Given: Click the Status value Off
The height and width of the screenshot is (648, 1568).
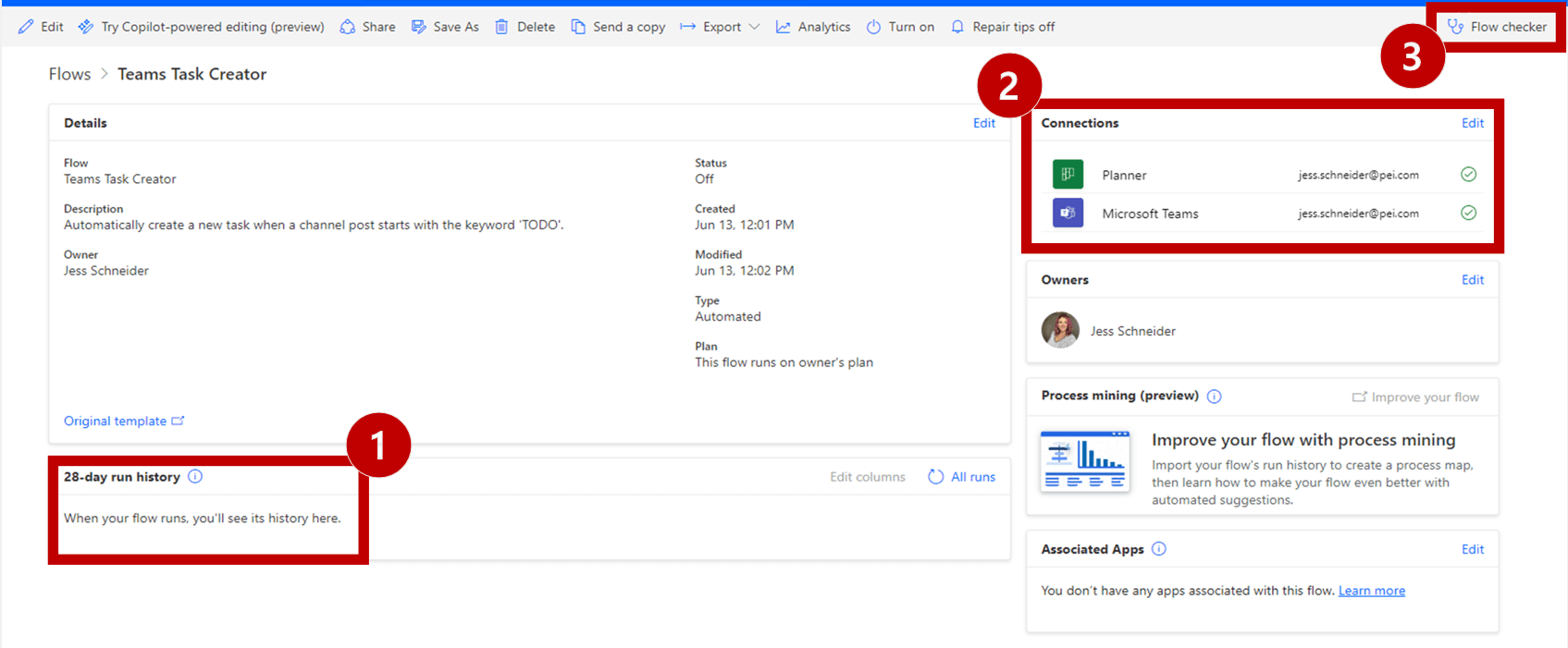Looking at the screenshot, I should (704, 179).
